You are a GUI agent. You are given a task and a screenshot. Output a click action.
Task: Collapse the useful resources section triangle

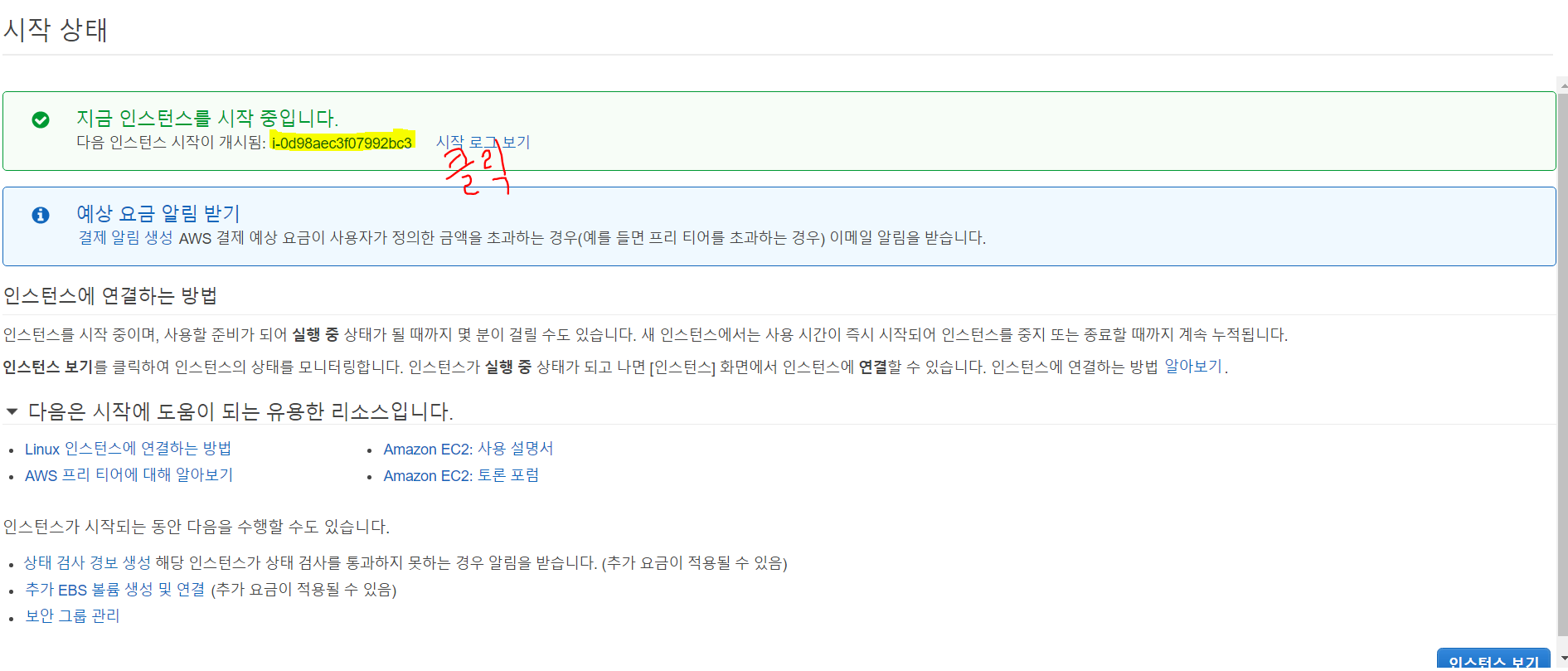(12, 411)
